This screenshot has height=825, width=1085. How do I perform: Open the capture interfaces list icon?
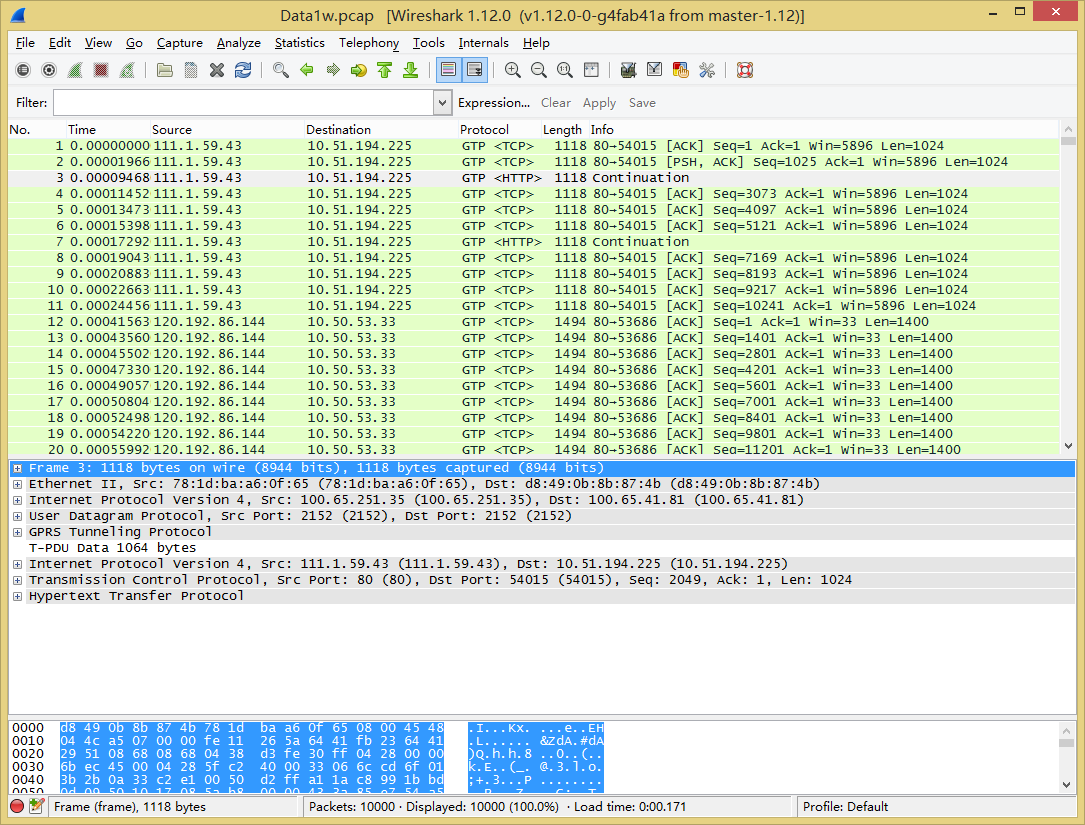[23, 70]
